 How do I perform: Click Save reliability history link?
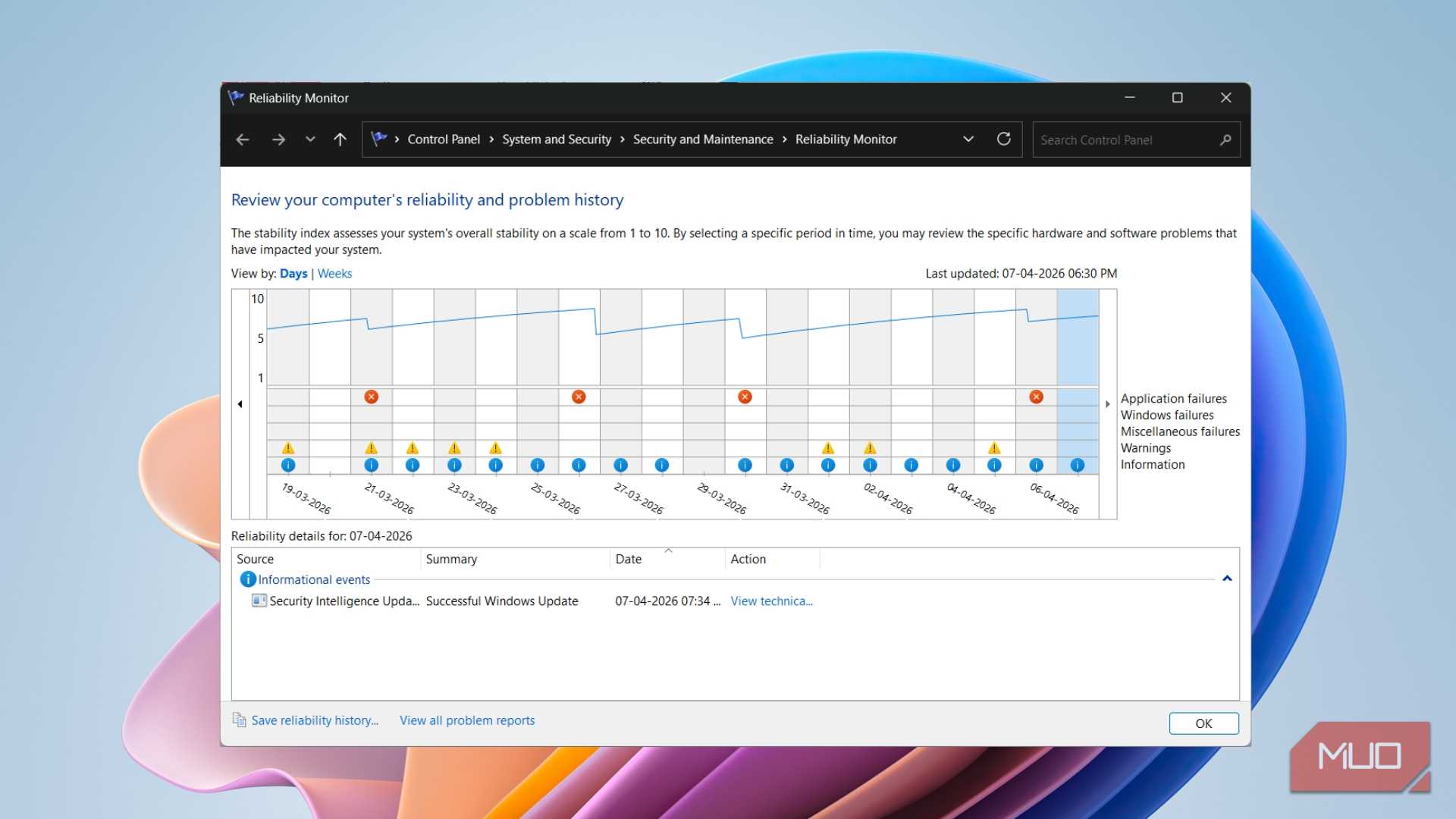click(x=315, y=720)
